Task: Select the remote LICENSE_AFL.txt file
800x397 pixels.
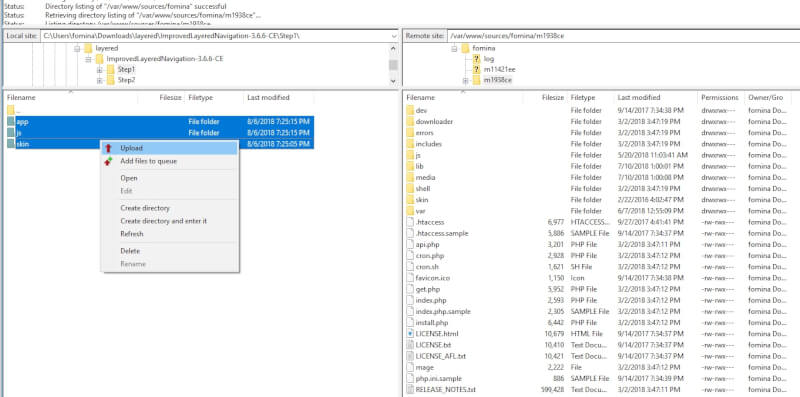Action: pyautogui.click(x=441, y=356)
